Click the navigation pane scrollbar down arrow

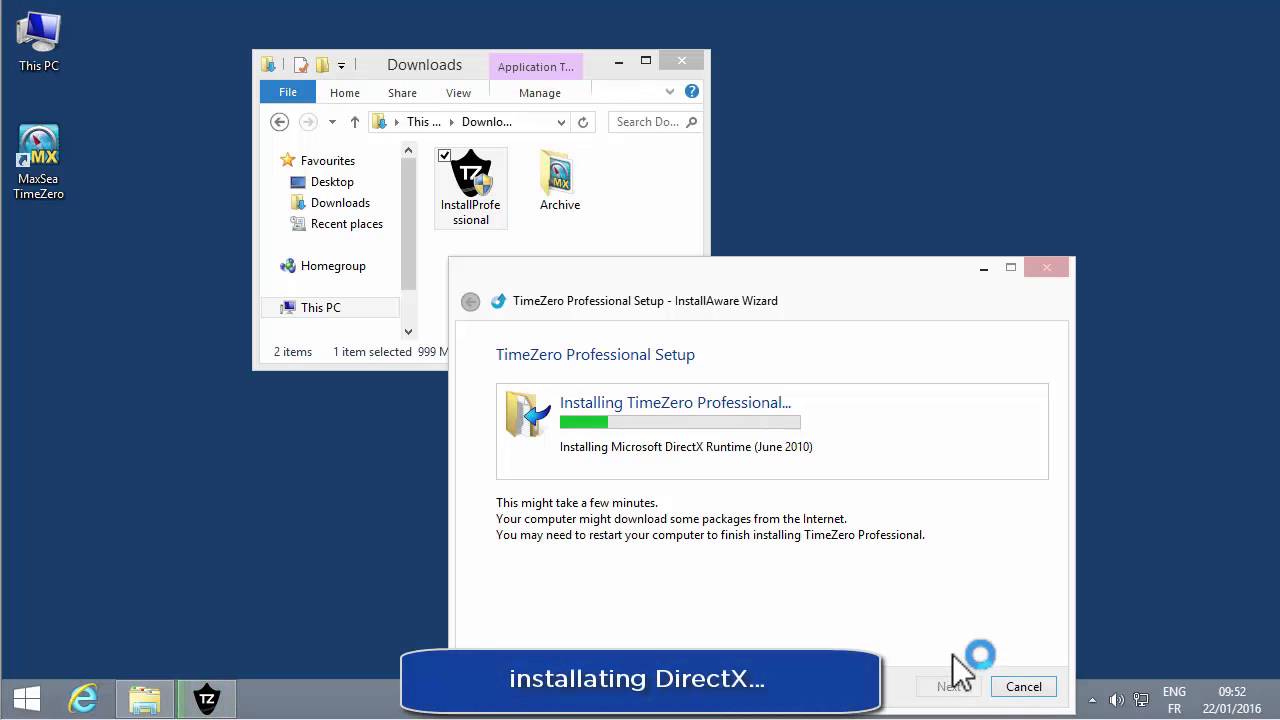408,331
